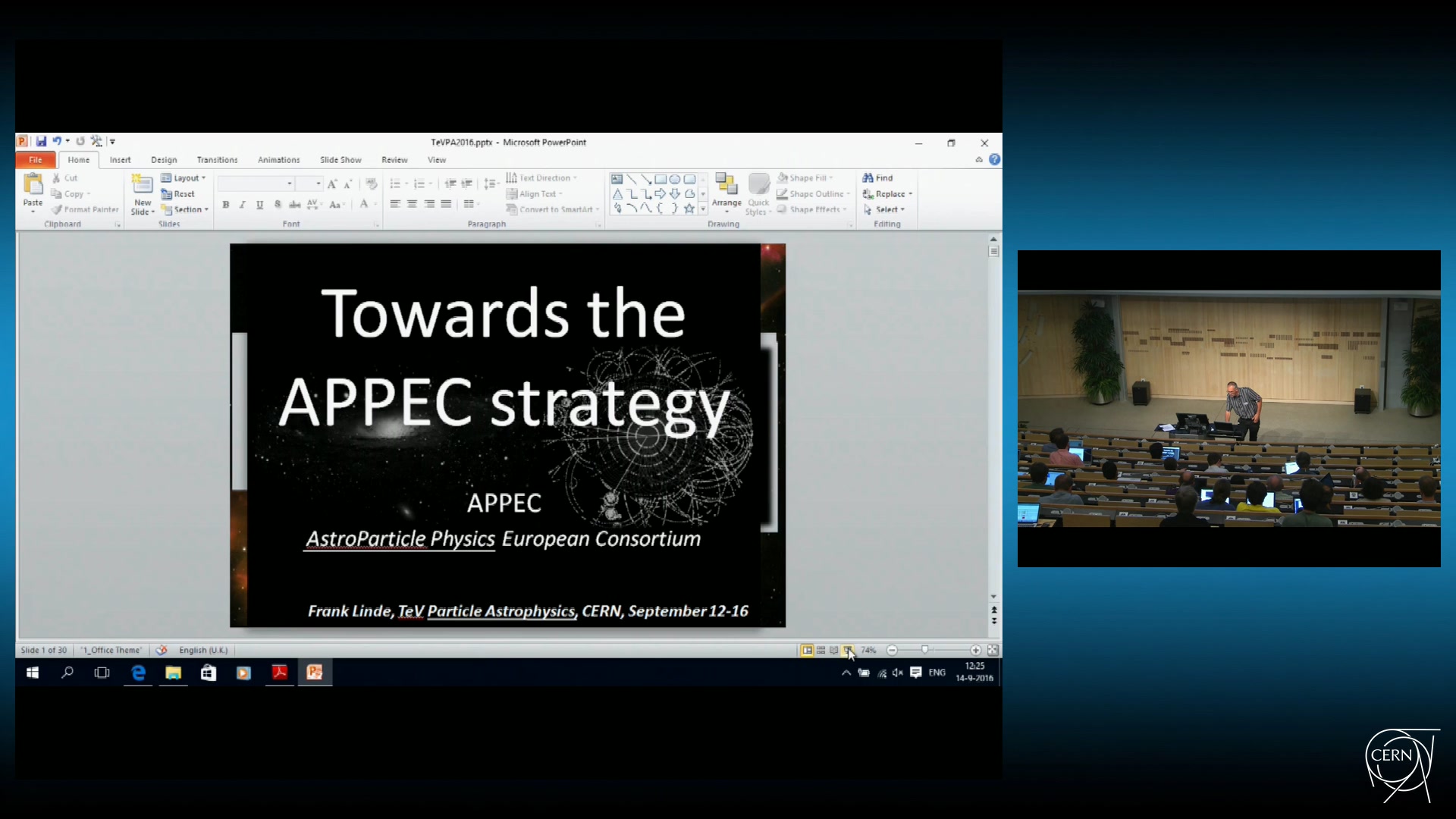The width and height of the screenshot is (1456, 819).
Task: Click the Find binoculars icon
Action: coord(868,178)
